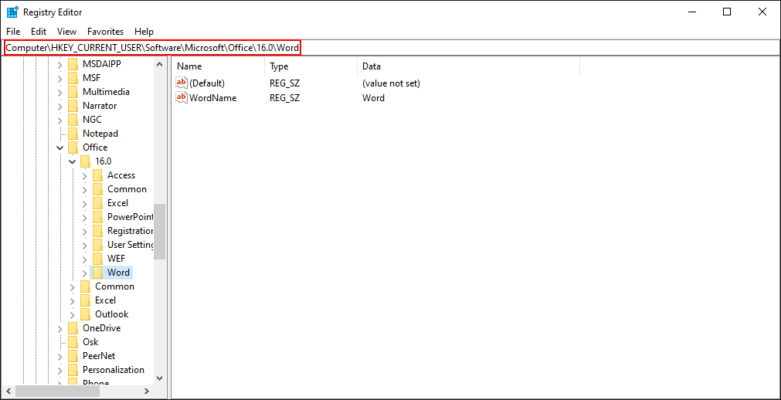Expand the PowerPoint key
The image size is (781, 400).
[85, 217]
